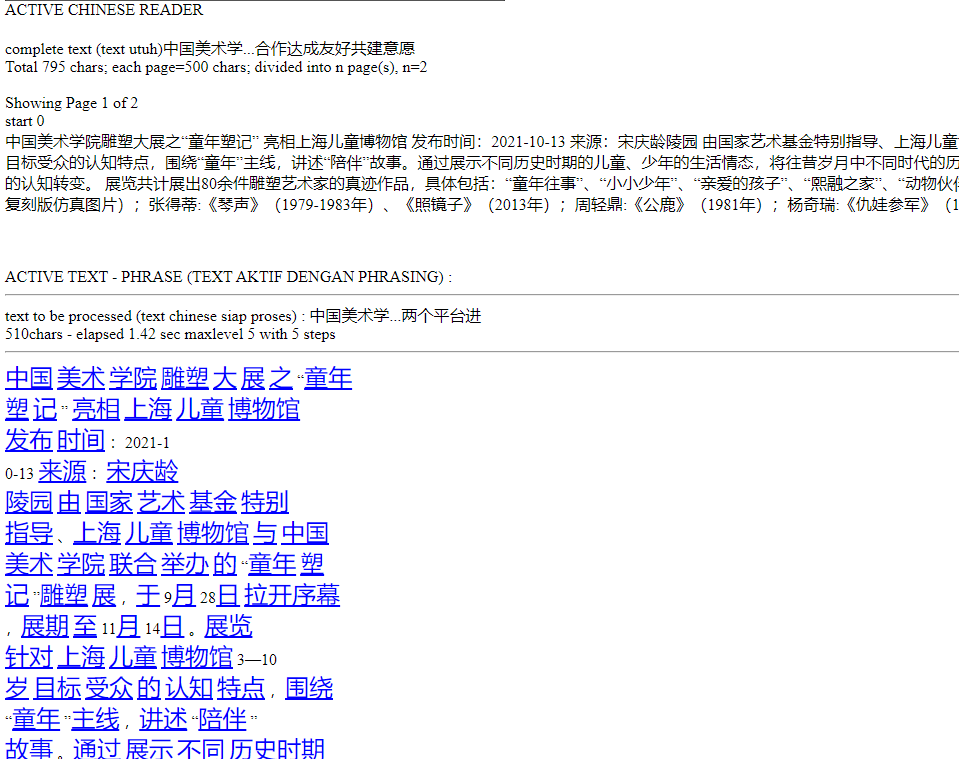Select the 指导 word link
This screenshot has height=759, width=959.
tap(29, 533)
